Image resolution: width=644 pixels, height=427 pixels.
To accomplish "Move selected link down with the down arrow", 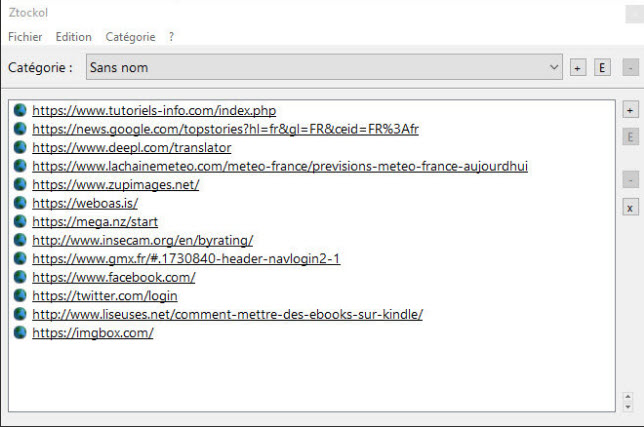I will [x=627, y=407].
